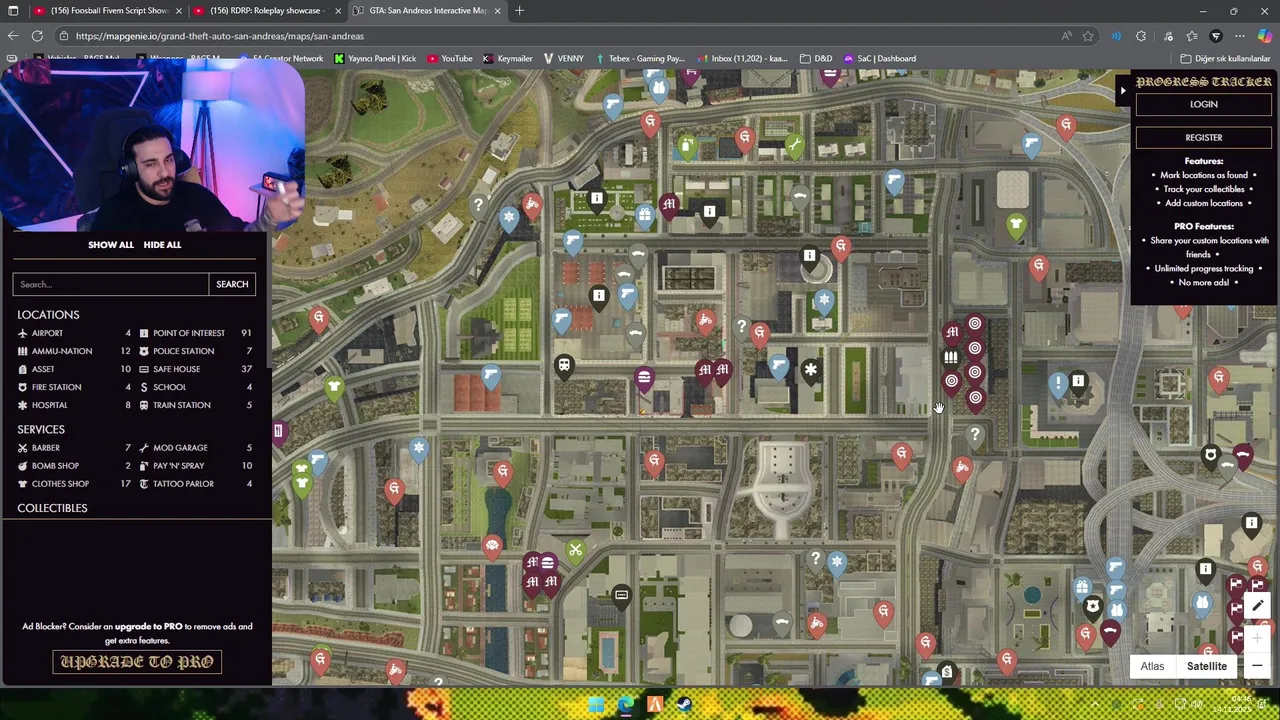
Task: Go back with the browser back arrow
Action: click(12, 36)
